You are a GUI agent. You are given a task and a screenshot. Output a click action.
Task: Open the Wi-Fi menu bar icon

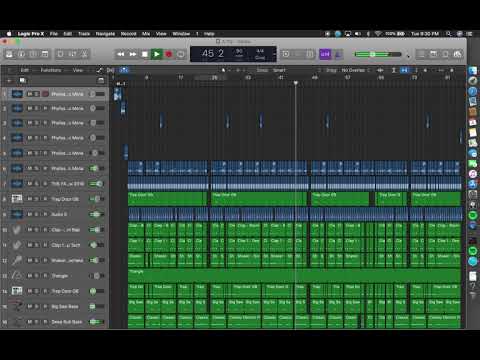tap(378, 34)
